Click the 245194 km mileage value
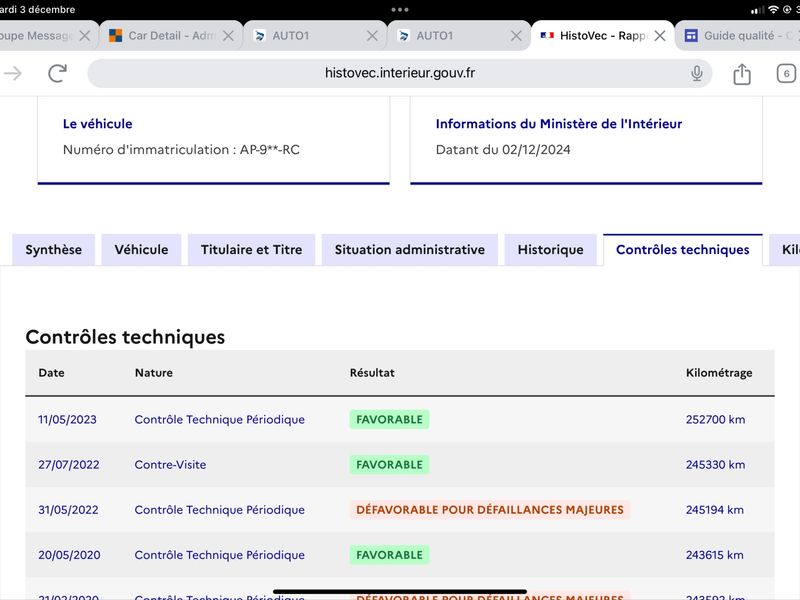This screenshot has height=600, width=800. pyautogui.click(x=715, y=510)
